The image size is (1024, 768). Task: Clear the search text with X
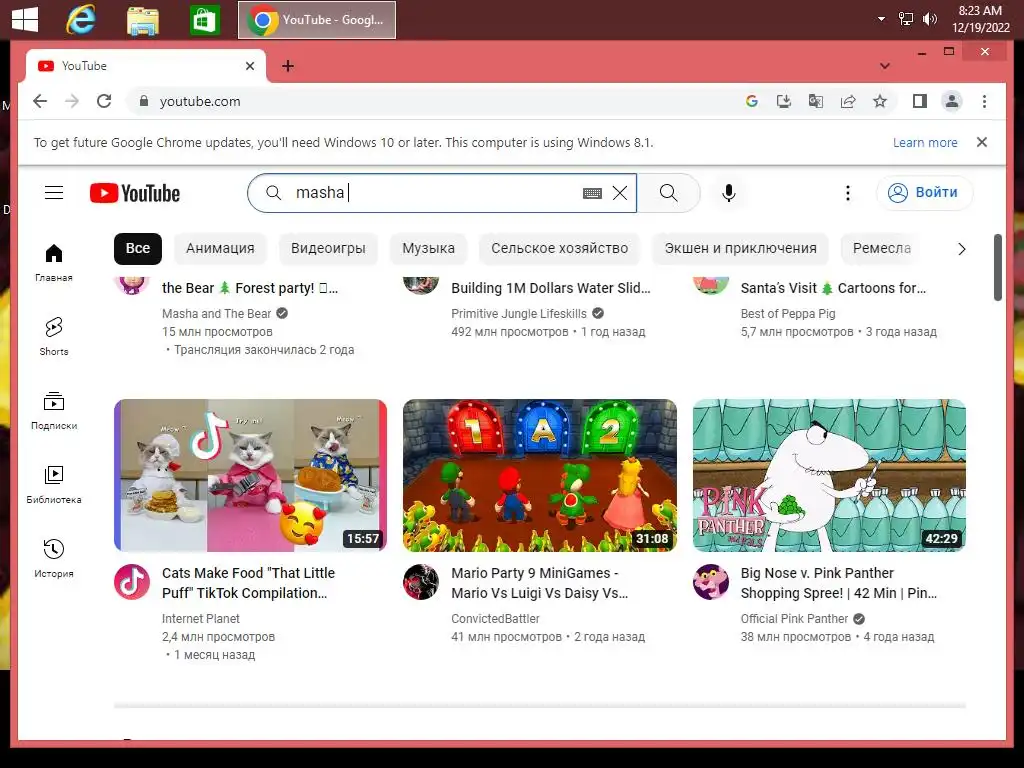(x=620, y=193)
